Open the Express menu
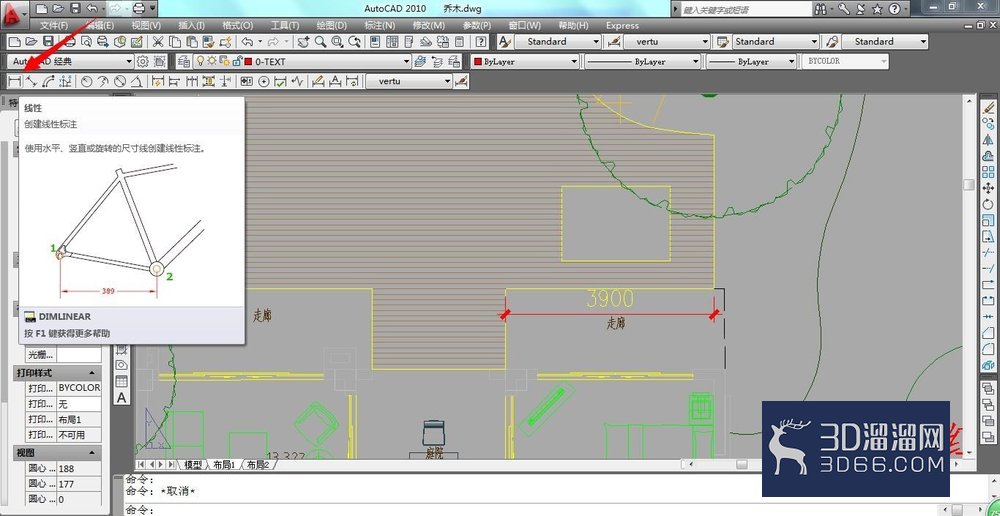This screenshot has width=1000, height=516. 622,26
